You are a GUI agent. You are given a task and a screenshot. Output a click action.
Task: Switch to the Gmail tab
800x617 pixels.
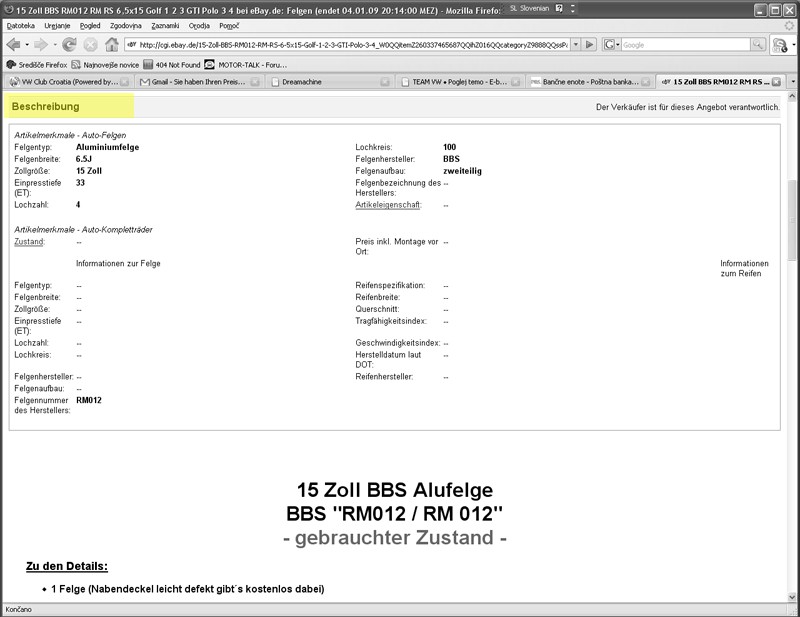click(x=199, y=82)
